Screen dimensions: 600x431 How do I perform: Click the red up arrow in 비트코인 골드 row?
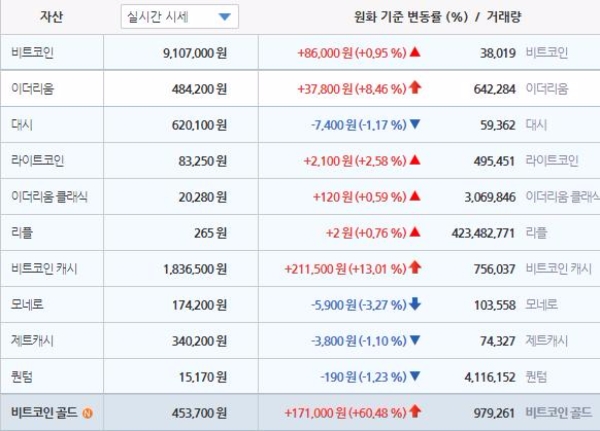(415, 411)
